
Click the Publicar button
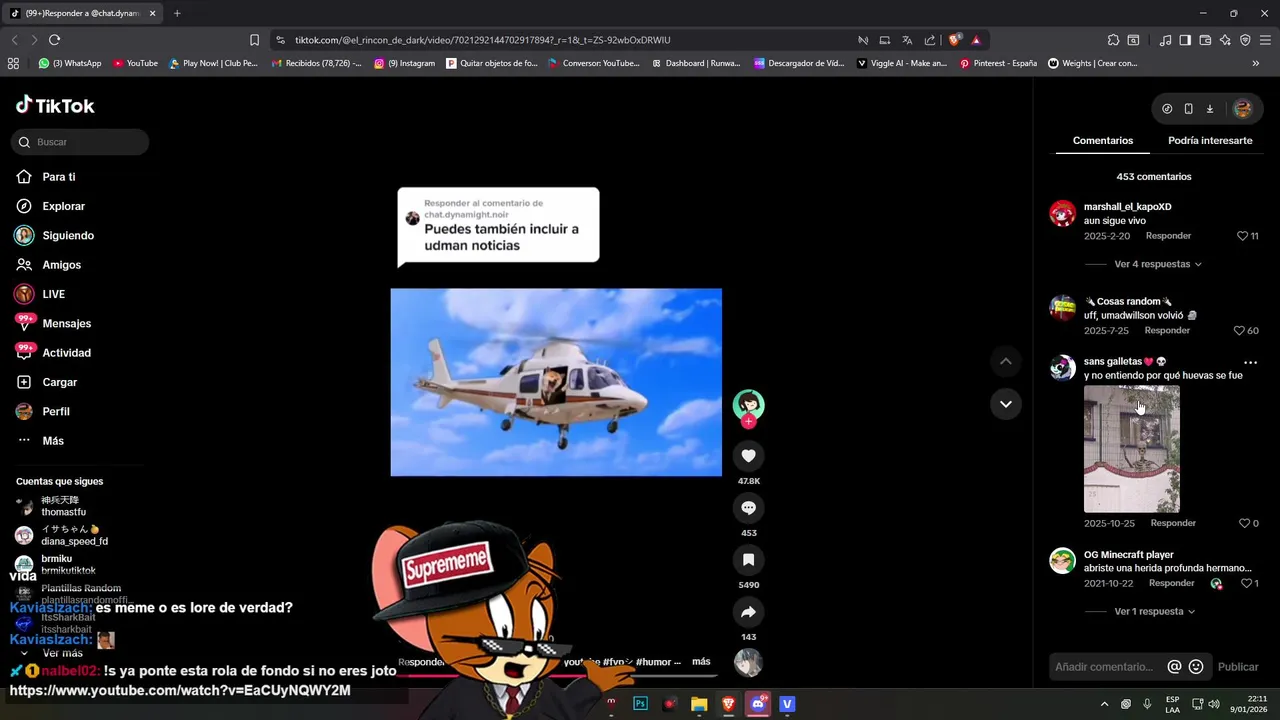(x=1238, y=667)
